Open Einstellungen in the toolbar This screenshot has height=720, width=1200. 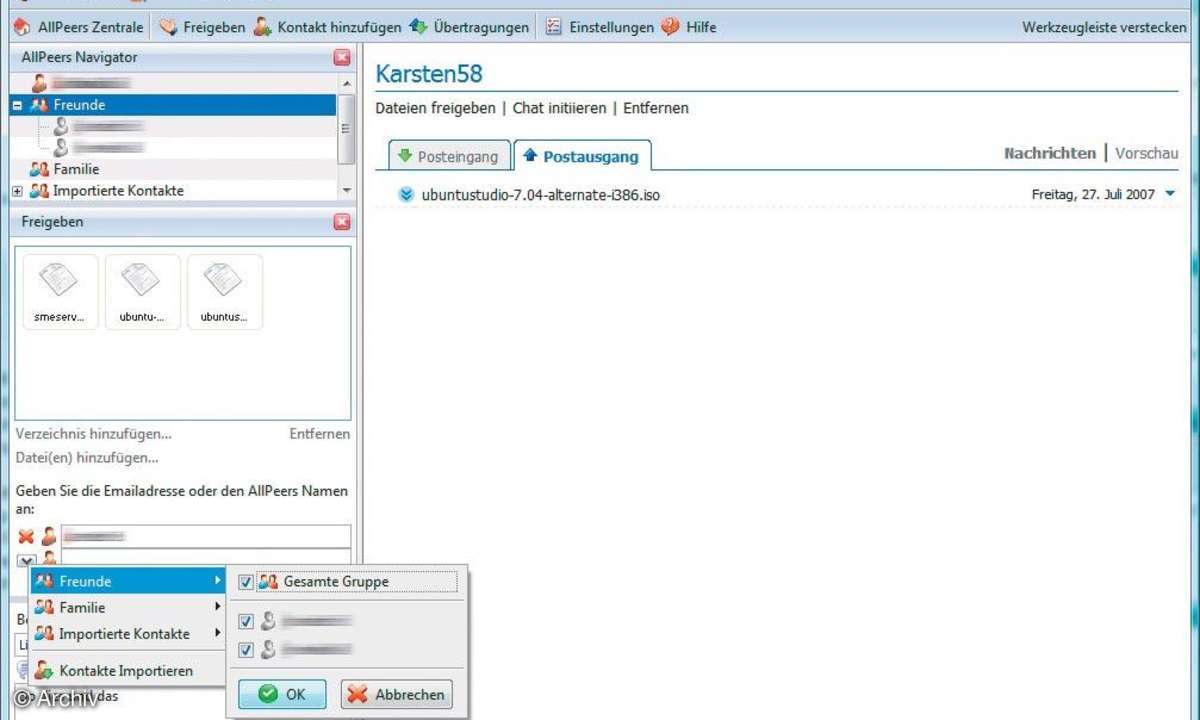click(x=599, y=27)
